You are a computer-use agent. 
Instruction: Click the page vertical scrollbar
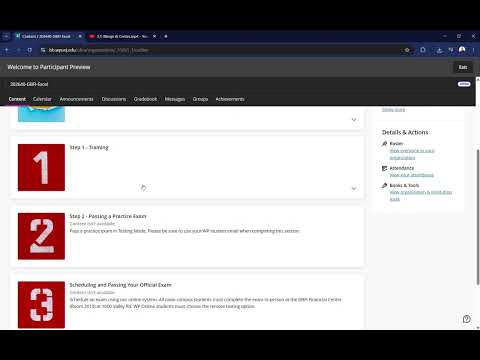pos(478,217)
